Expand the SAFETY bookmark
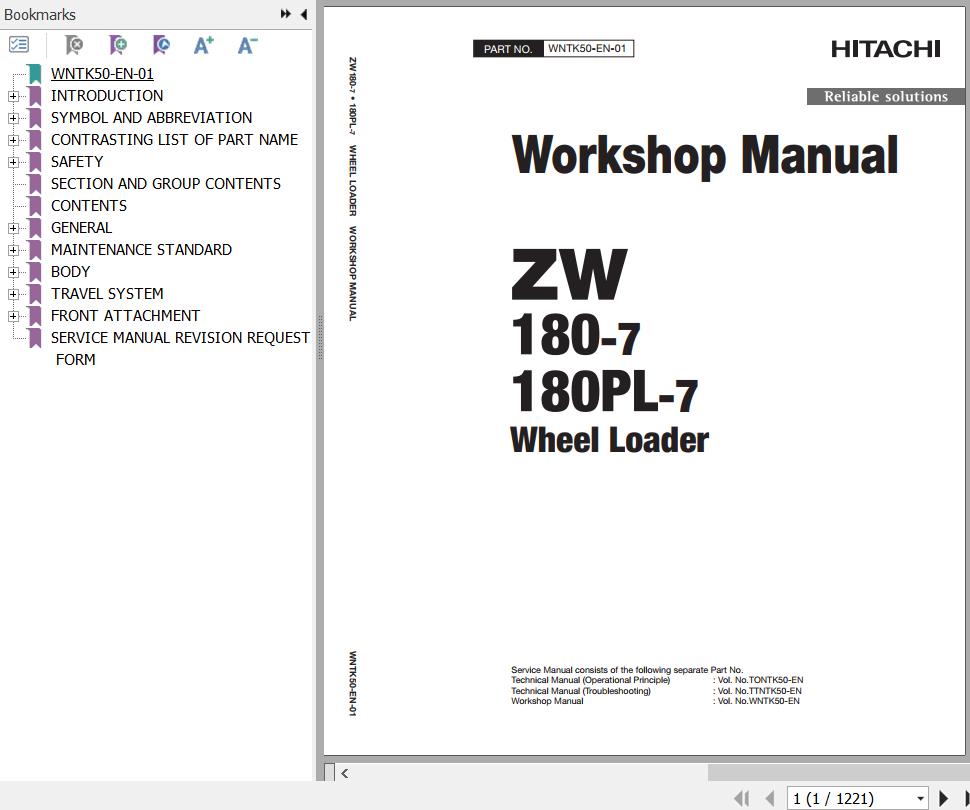 [13, 162]
